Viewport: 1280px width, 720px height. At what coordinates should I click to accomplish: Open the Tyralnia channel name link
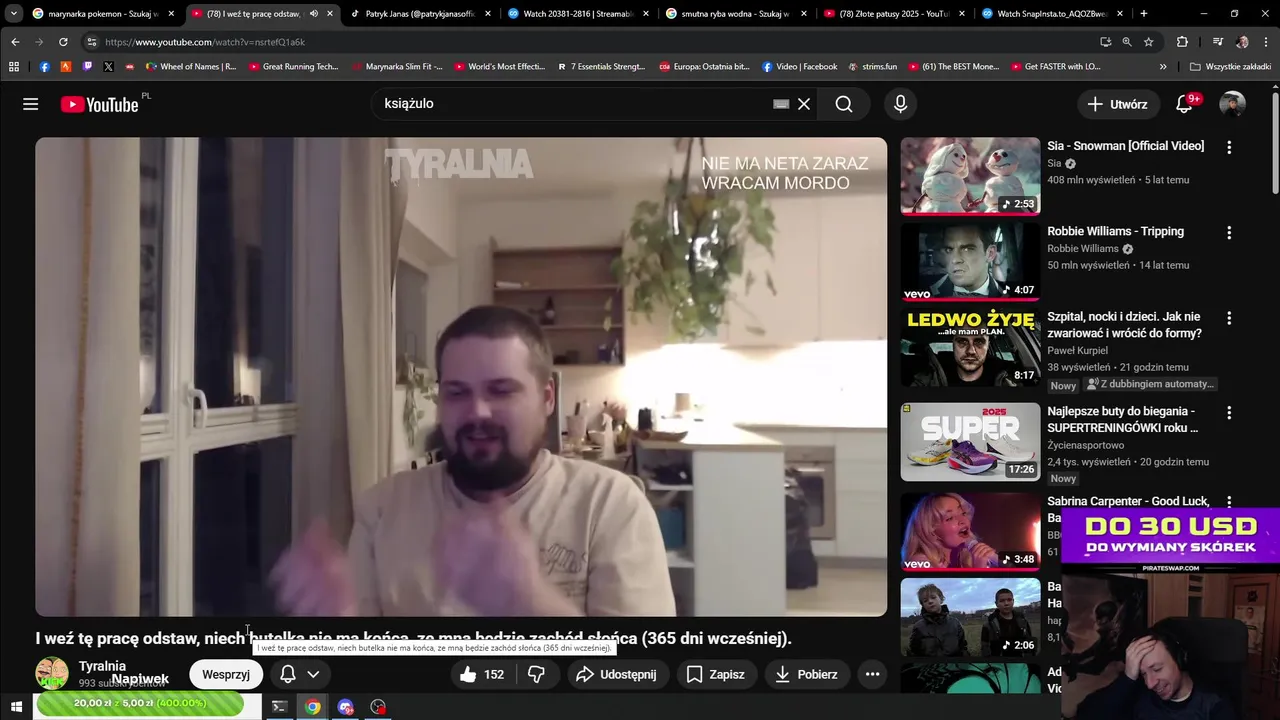(x=102, y=666)
